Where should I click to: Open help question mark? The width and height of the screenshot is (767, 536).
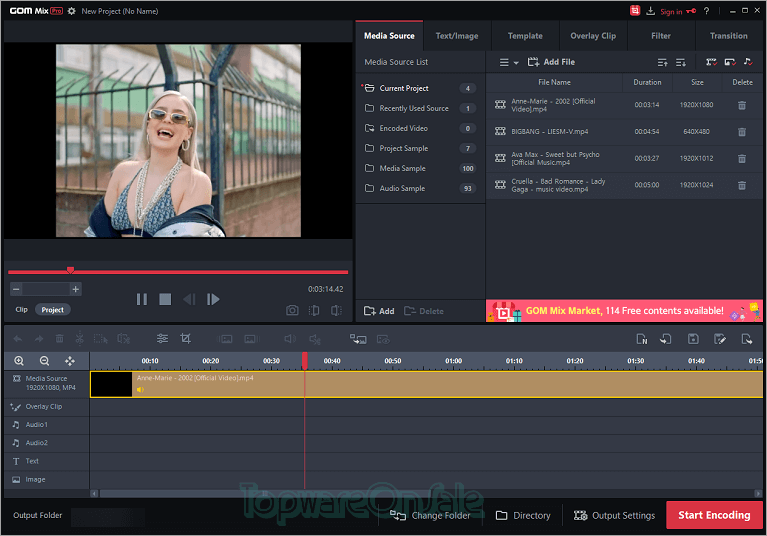tap(706, 11)
